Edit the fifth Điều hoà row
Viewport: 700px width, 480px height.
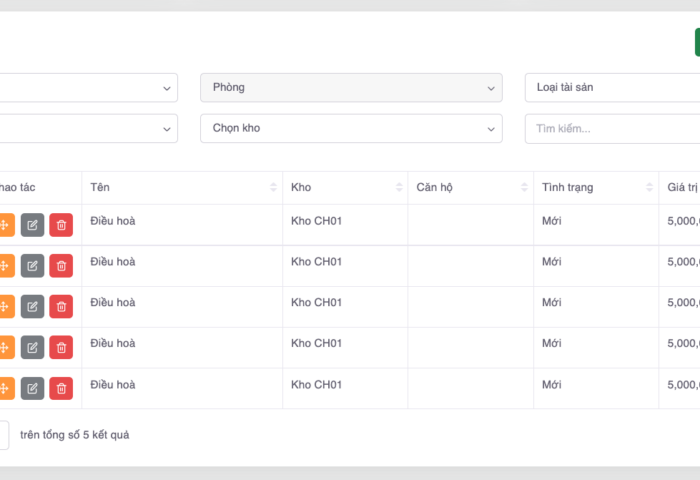click(x=32, y=388)
